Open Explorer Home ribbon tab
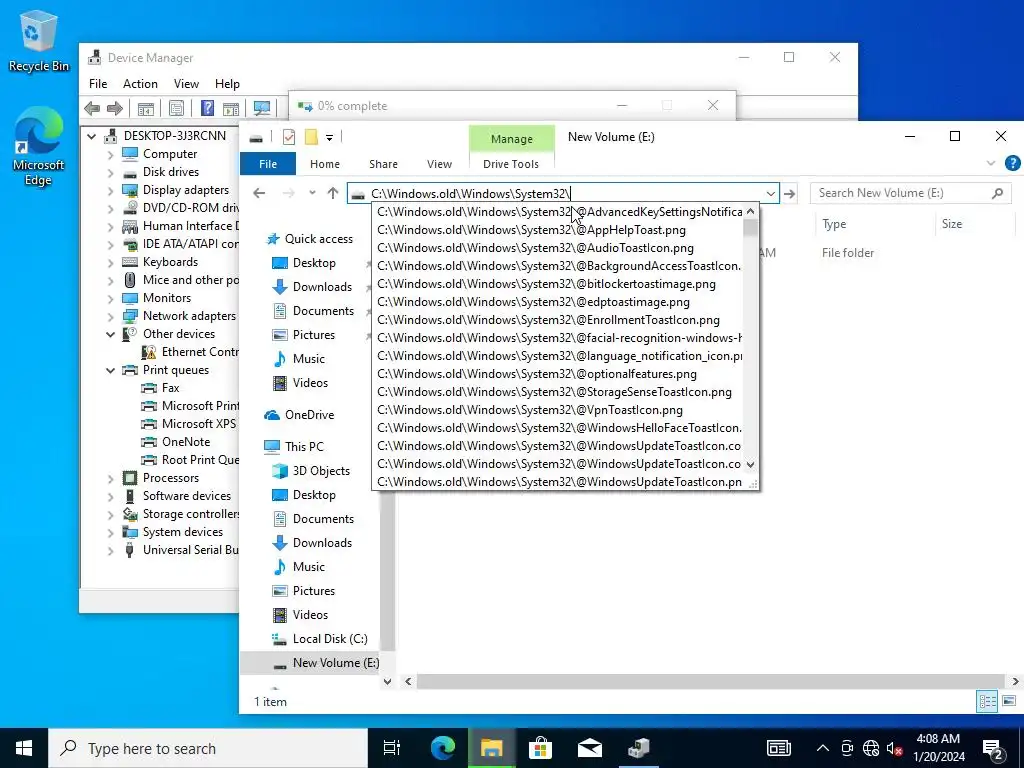1024x768 pixels. (x=325, y=164)
